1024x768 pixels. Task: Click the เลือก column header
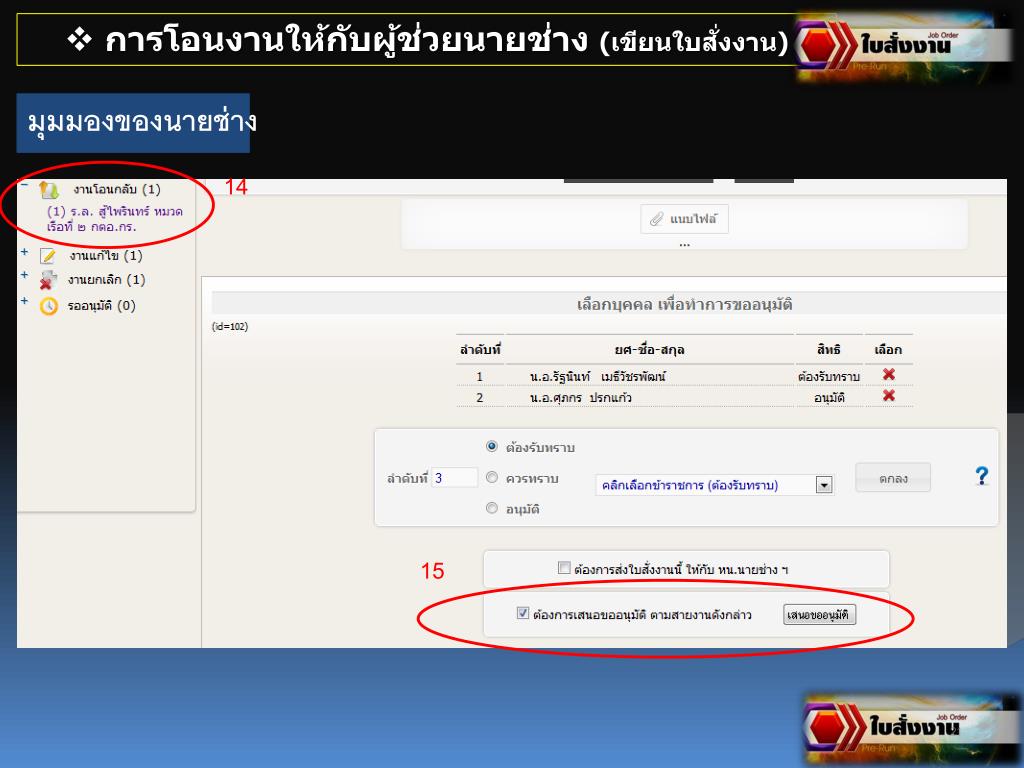(888, 349)
